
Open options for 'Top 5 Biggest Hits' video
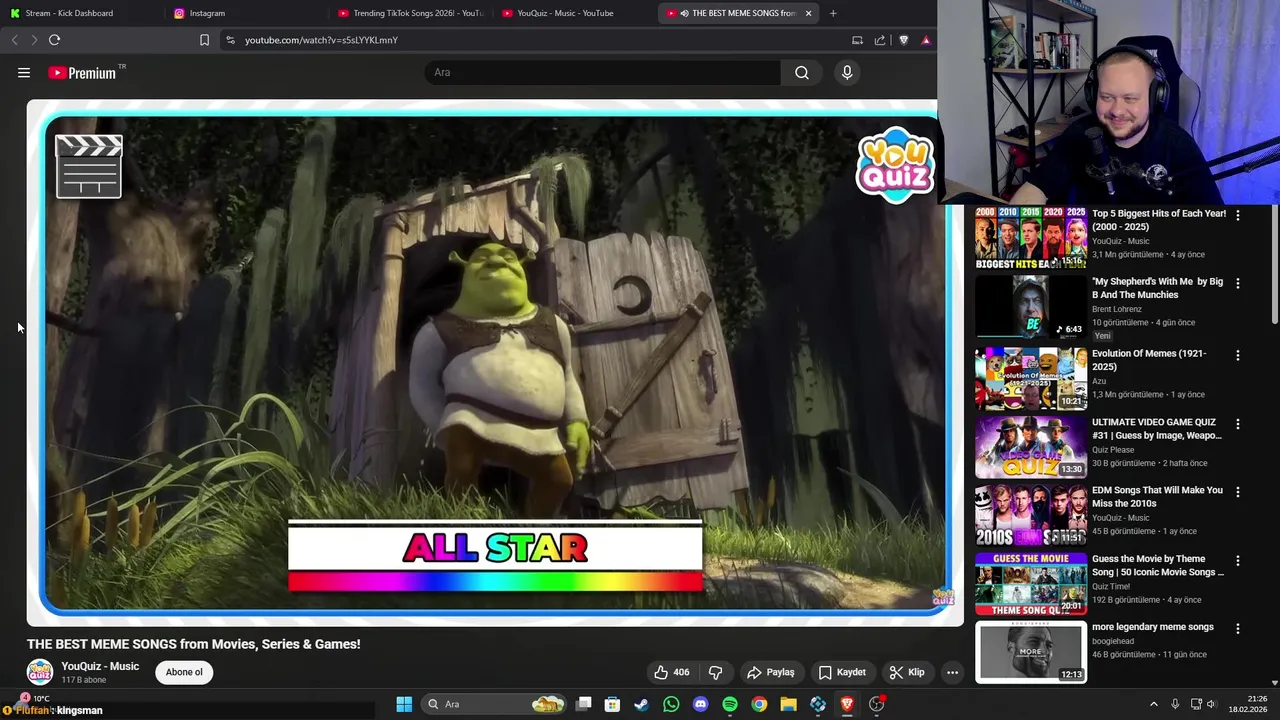pyautogui.click(x=1238, y=215)
